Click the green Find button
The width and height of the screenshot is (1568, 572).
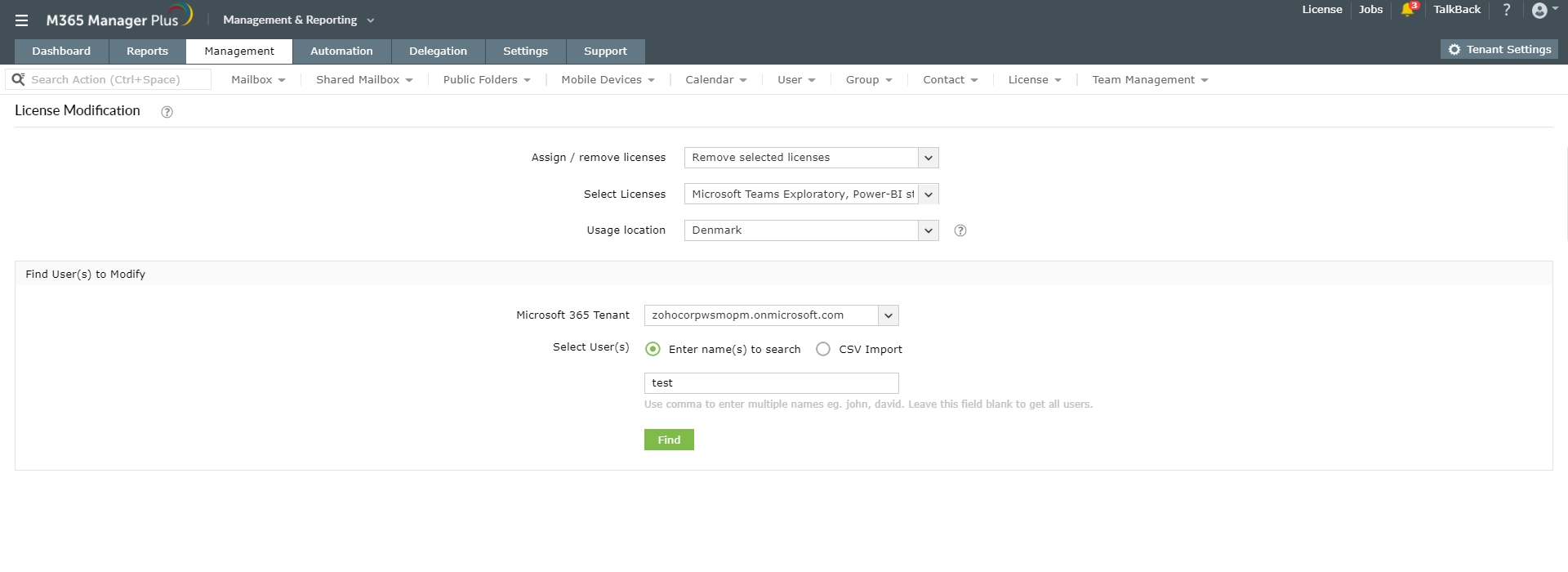(669, 440)
